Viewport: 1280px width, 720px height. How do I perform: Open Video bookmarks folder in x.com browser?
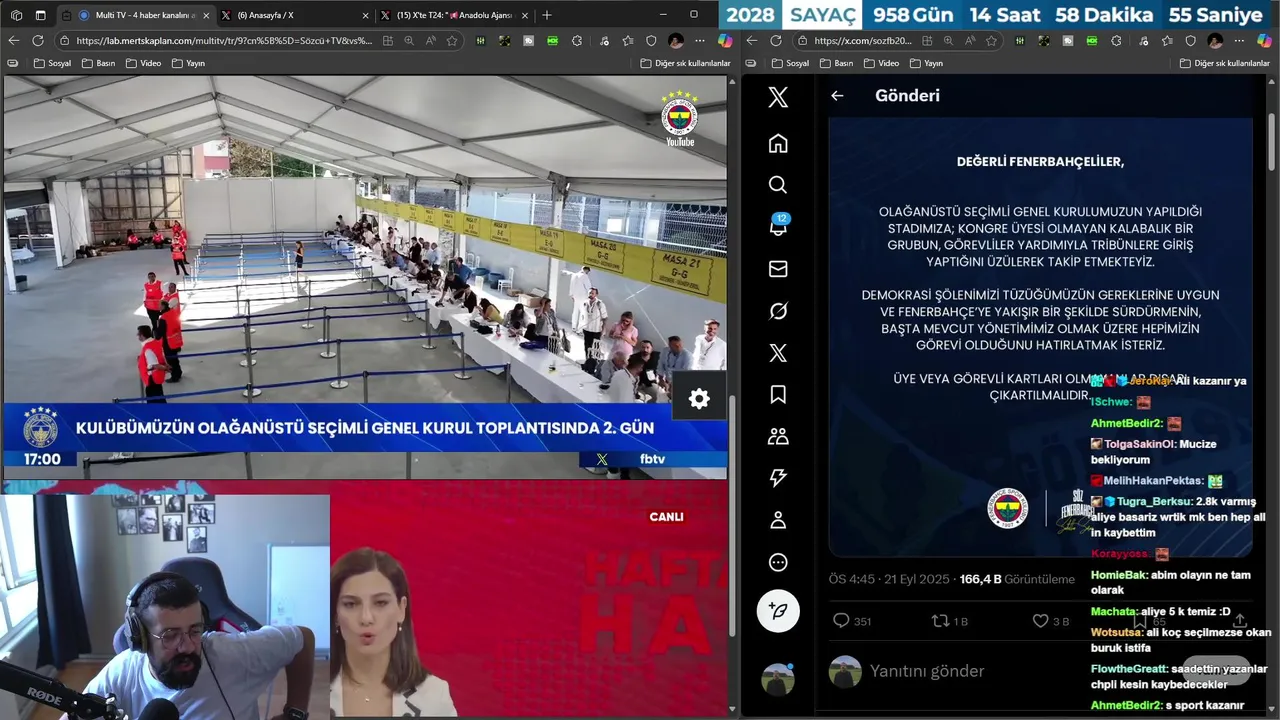pos(881,63)
